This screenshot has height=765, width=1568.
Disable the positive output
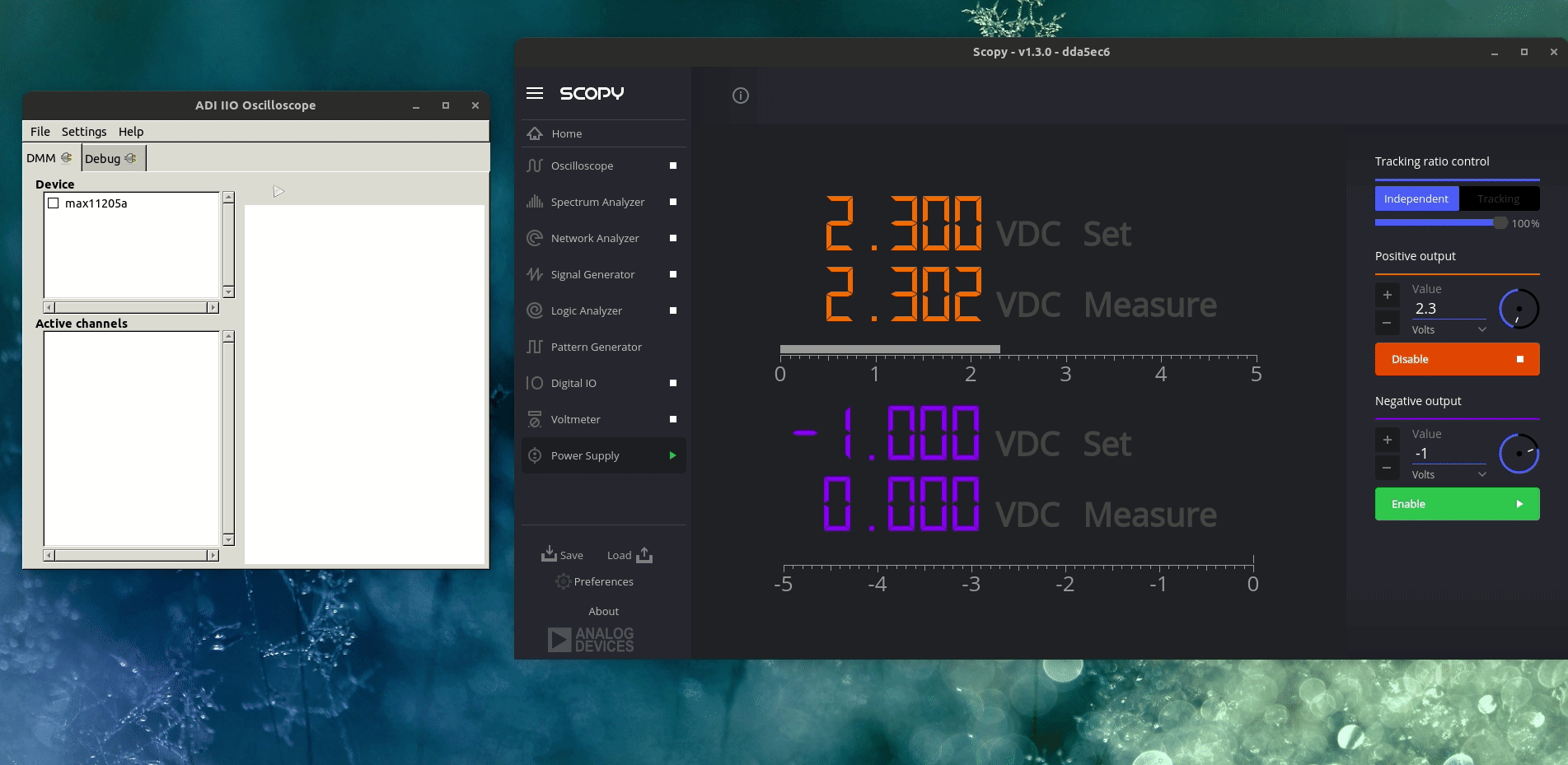[x=1457, y=359]
